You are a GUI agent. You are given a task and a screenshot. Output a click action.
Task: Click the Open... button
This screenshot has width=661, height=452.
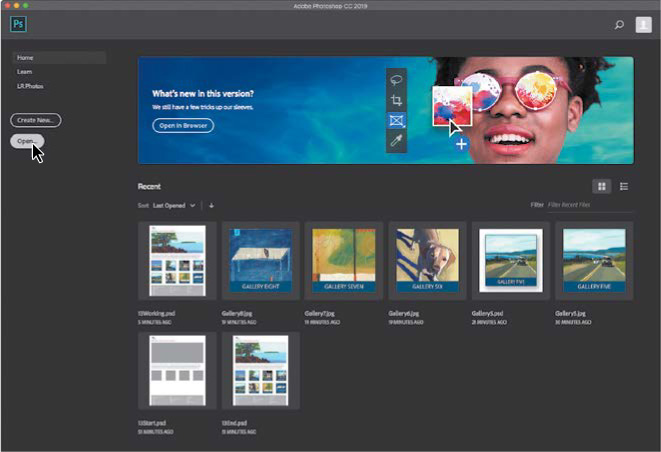point(27,141)
